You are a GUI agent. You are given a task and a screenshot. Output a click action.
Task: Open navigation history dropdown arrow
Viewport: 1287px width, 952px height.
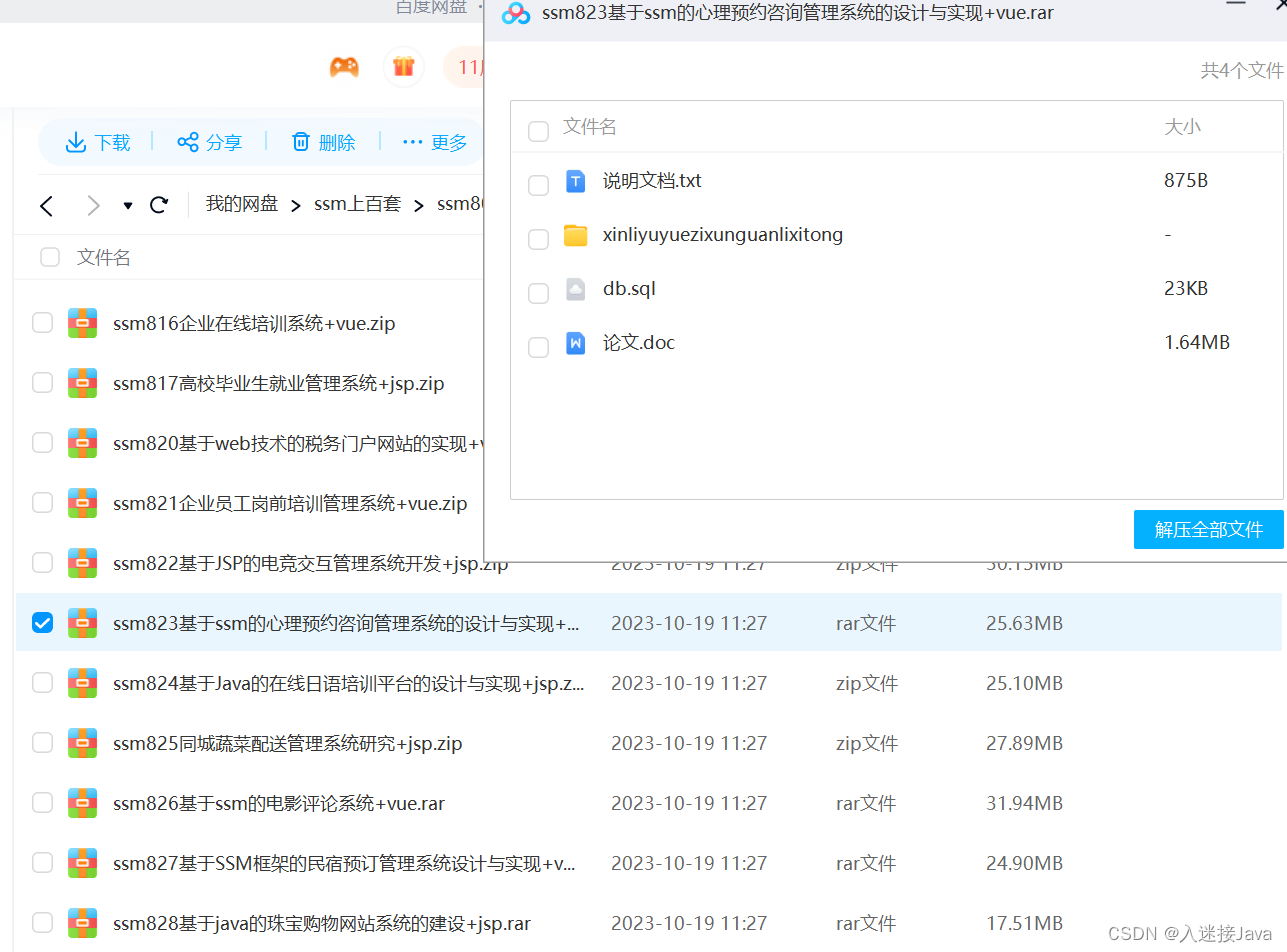(128, 206)
